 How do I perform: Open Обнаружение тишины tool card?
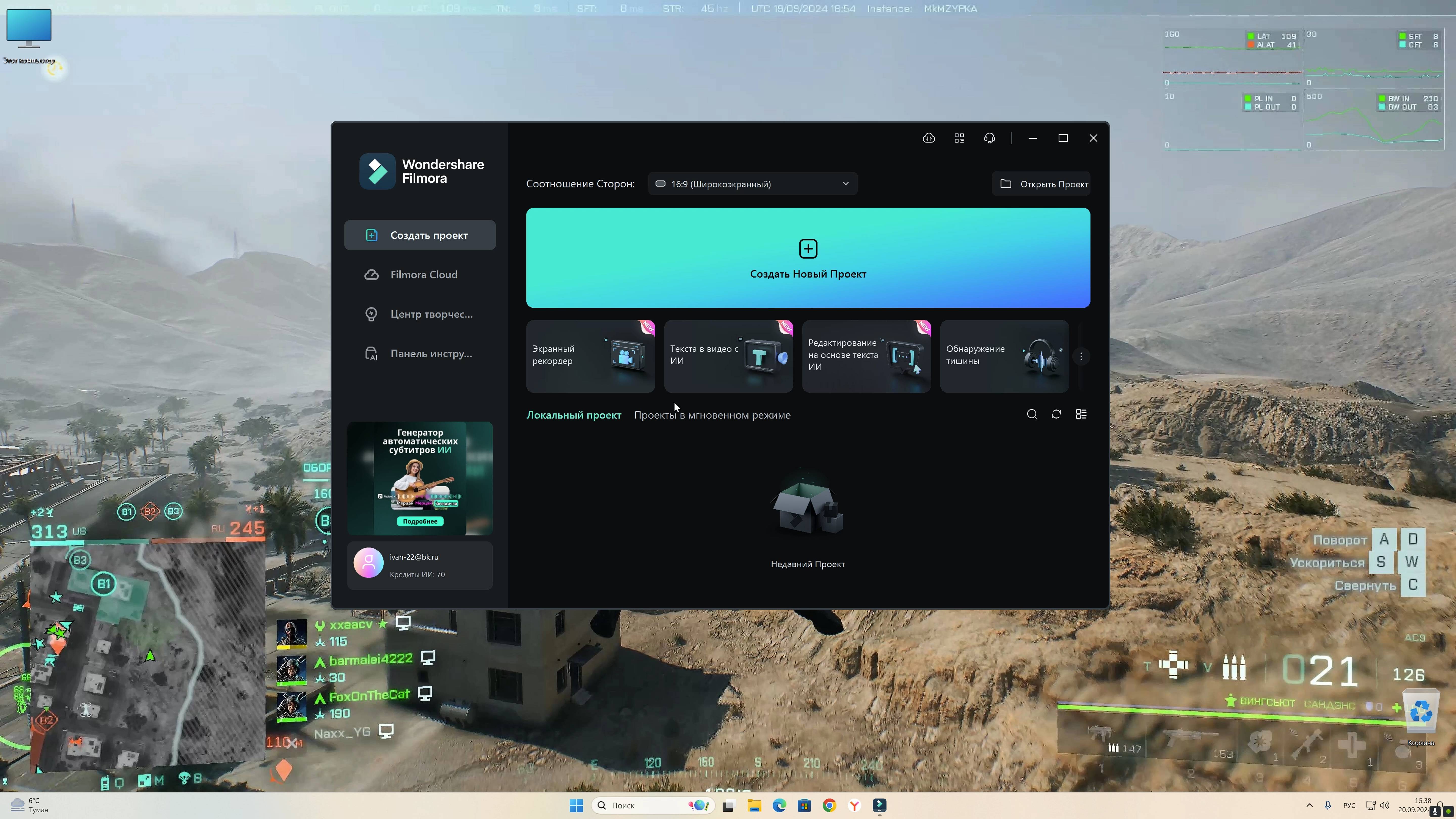coord(1004,356)
